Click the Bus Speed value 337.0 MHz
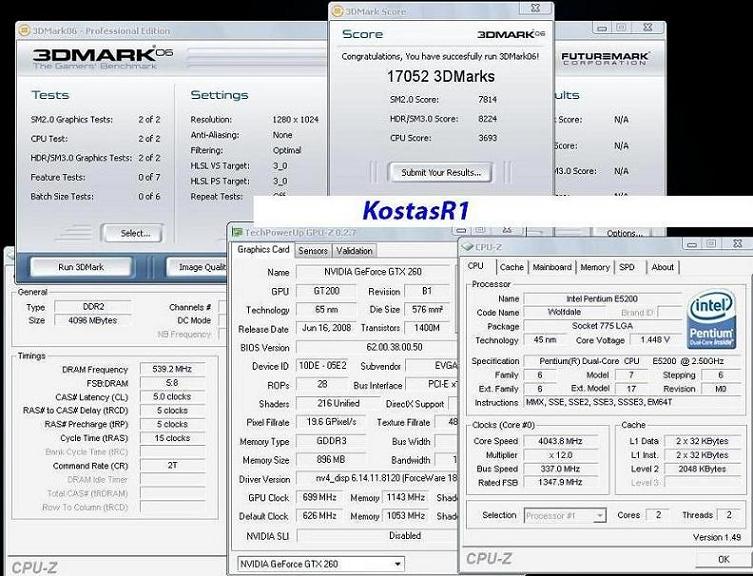Screen dimensions: 753x576 (x=560, y=469)
